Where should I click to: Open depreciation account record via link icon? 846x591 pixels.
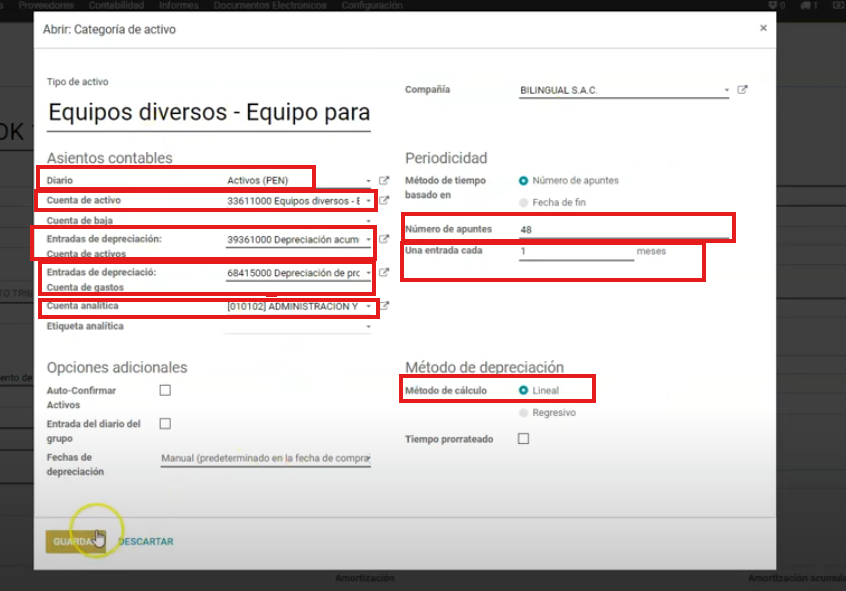384,239
